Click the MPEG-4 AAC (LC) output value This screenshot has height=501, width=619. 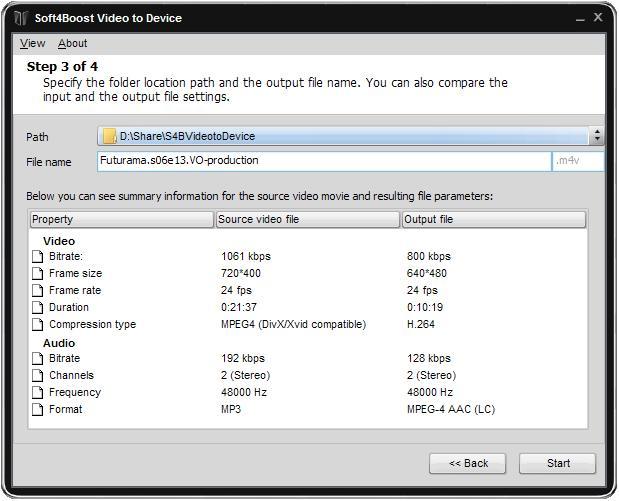pyautogui.click(x=451, y=409)
